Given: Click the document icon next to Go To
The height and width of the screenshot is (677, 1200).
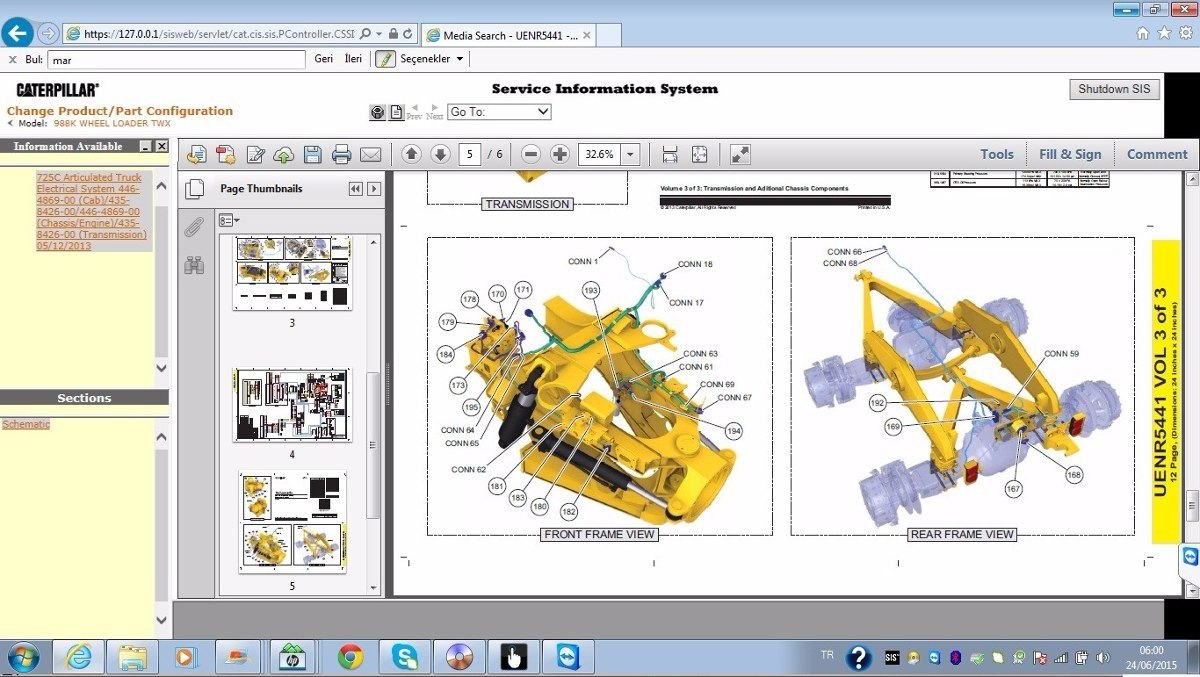Looking at the screenshot, I should [x=396, y=112].
